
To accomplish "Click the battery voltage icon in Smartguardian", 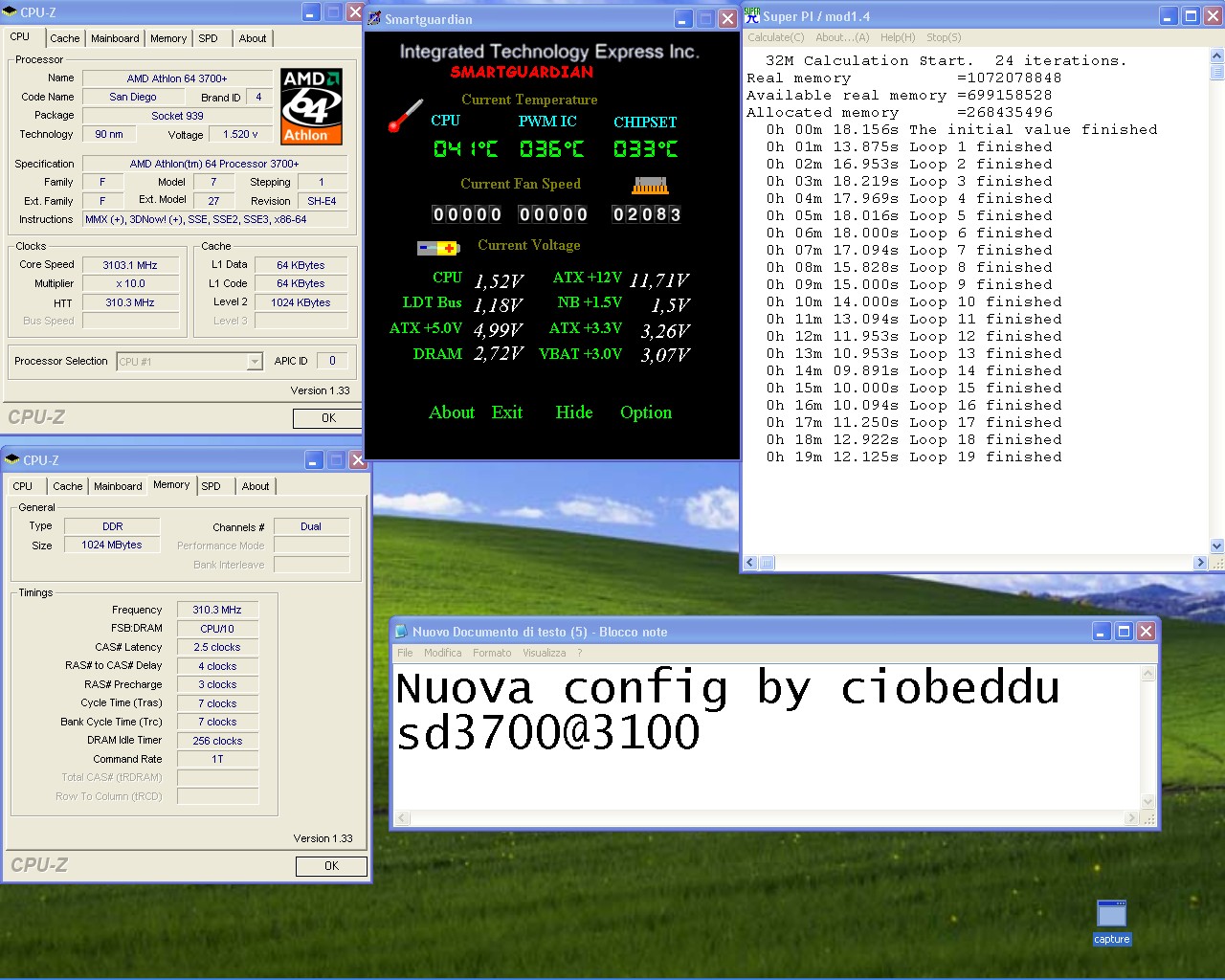I will (437, 248).
